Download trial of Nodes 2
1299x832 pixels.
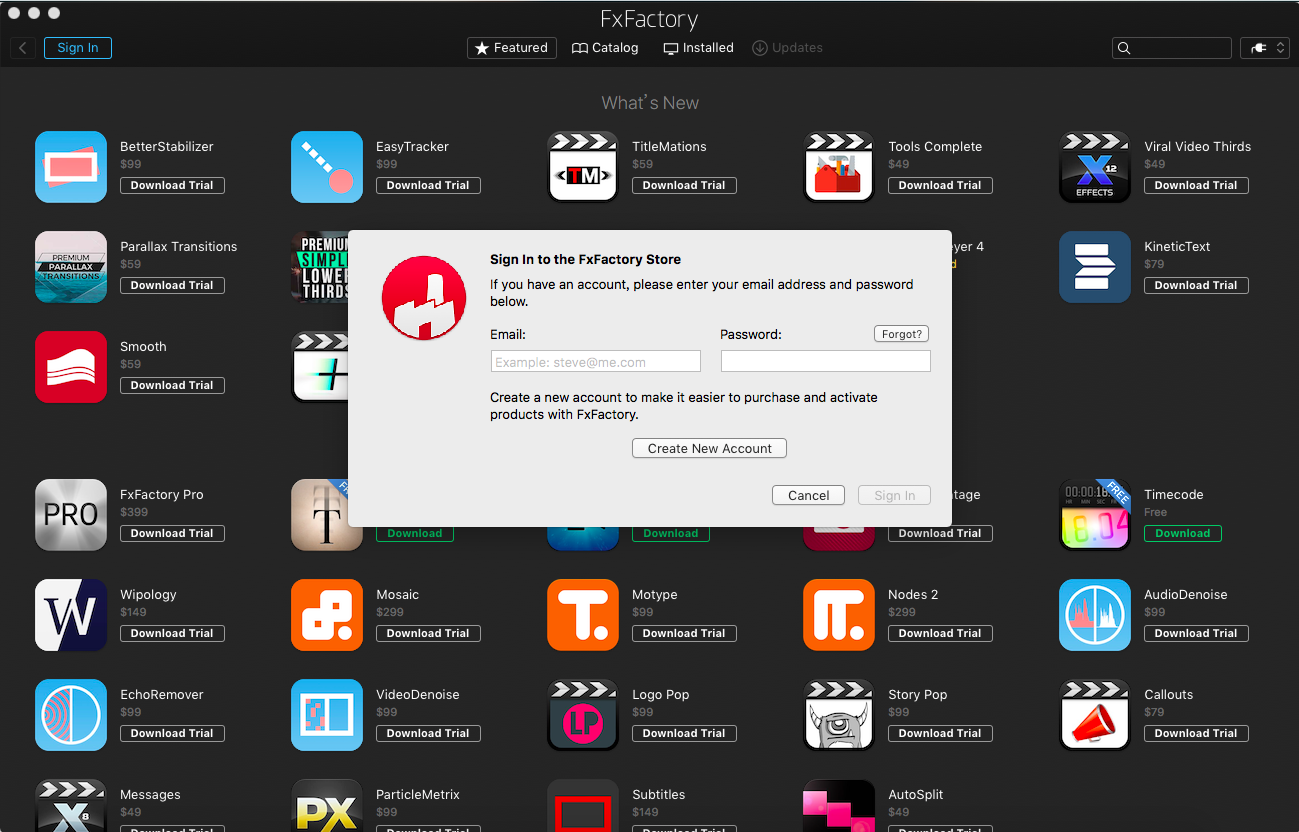click(940, 633)
